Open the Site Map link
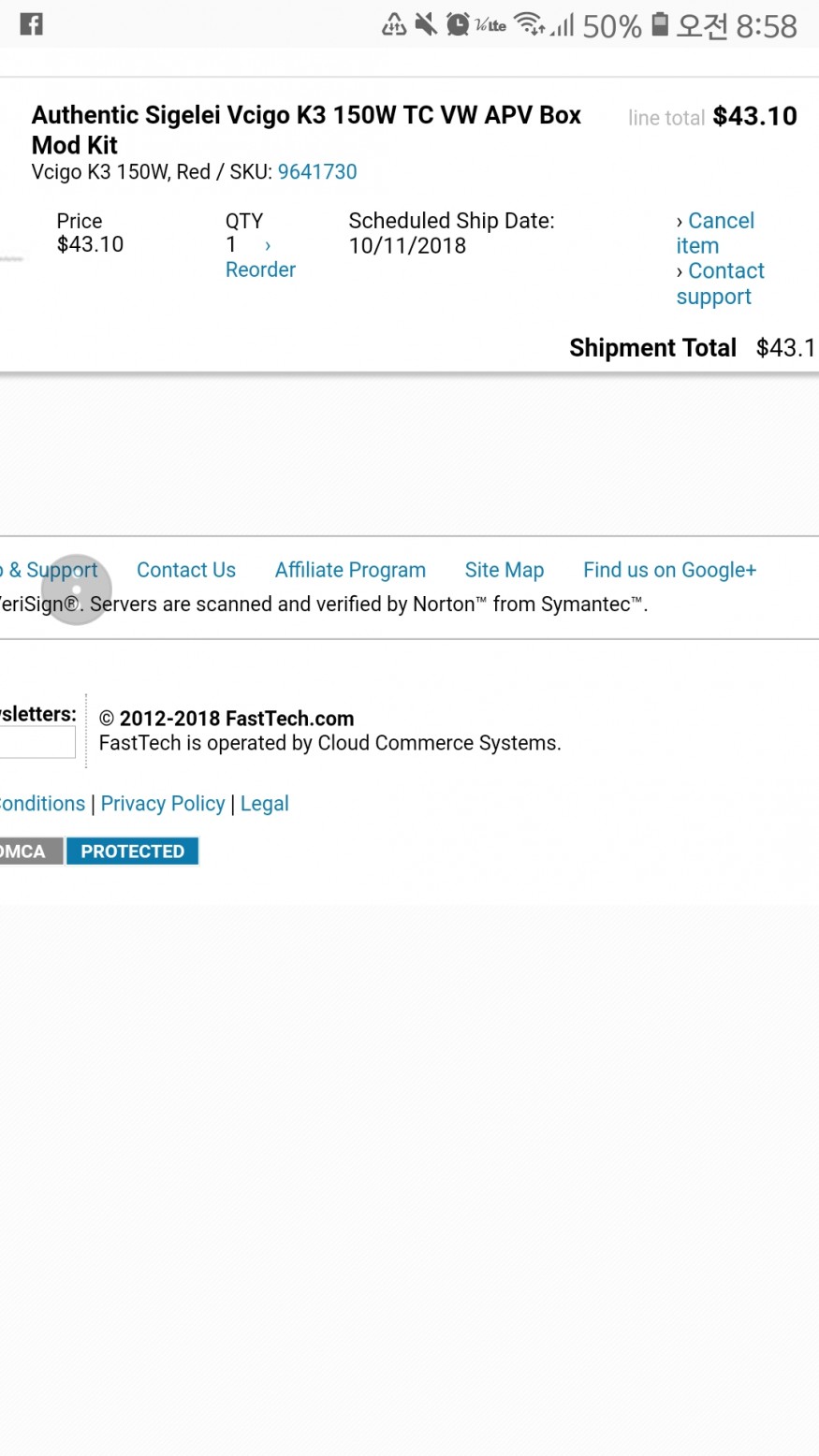Image resolution: width=819 pixels, height=1456 pixels. 504,570
